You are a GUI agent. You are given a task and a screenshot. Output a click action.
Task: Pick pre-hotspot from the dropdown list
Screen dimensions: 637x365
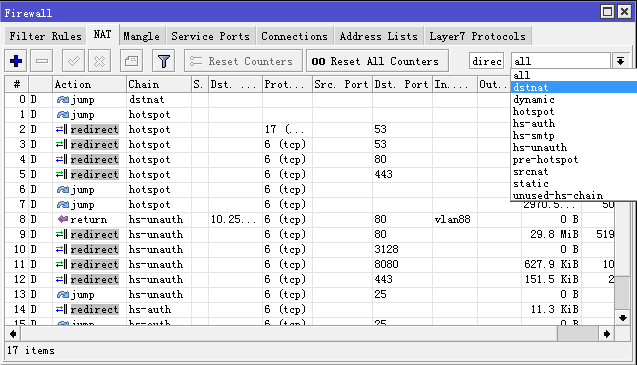pos(574,159)
